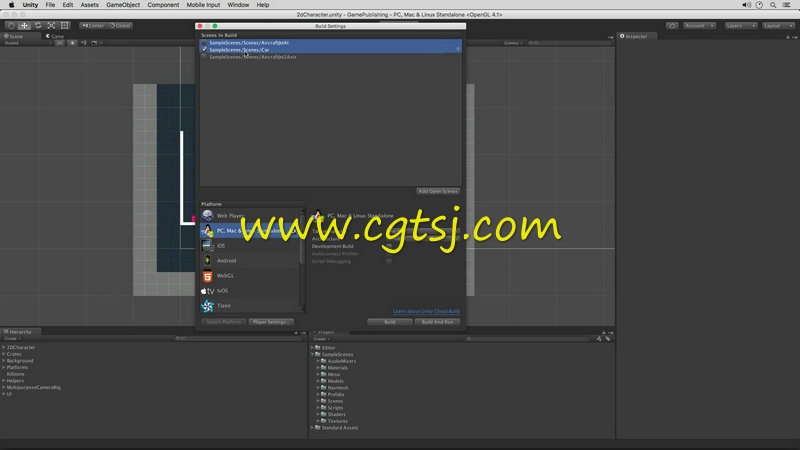Image resolution: width=800 pixels, height=450 pixels.
Task: Select the Scripts folder icon in Project
Action: pyautogui.click(x=323, y=407)
